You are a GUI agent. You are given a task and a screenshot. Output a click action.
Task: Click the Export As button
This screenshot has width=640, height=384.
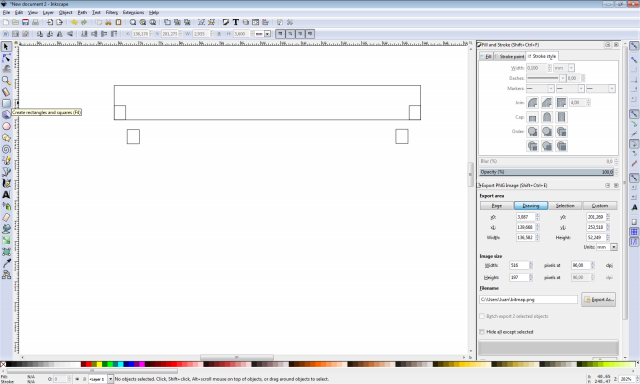[x=598, y=300]
